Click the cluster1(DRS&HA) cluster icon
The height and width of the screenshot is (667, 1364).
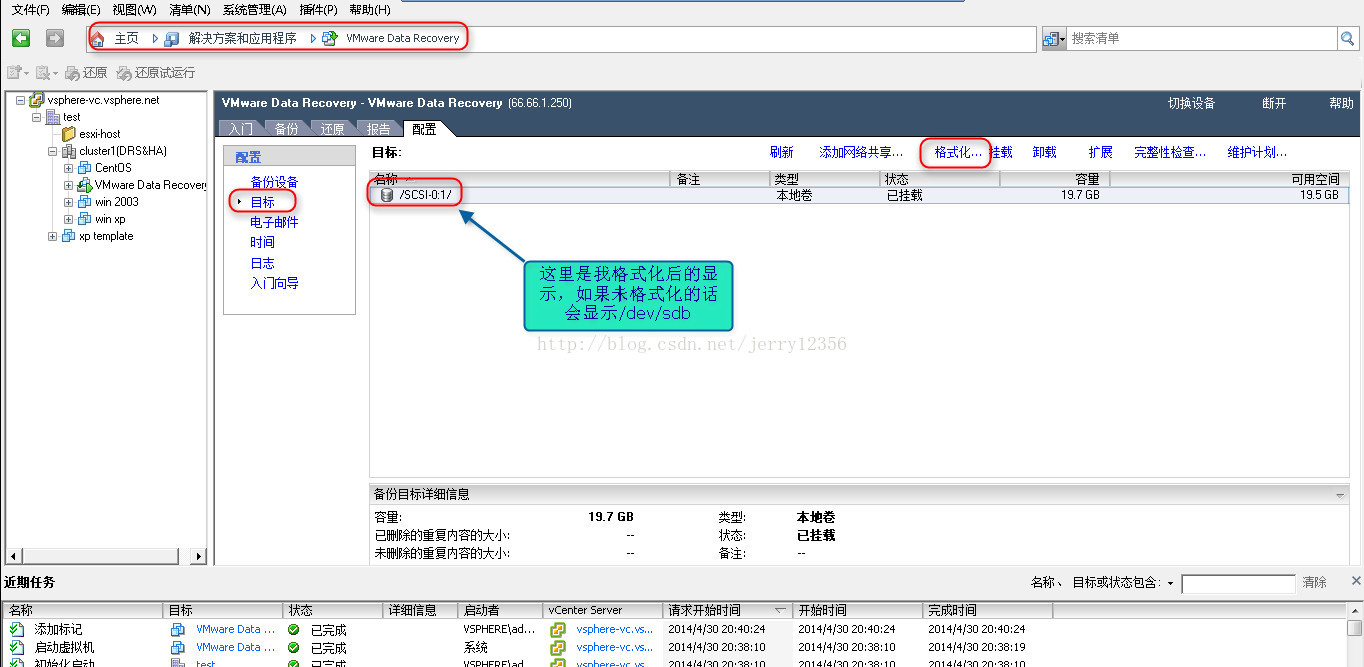coord(69,151)
